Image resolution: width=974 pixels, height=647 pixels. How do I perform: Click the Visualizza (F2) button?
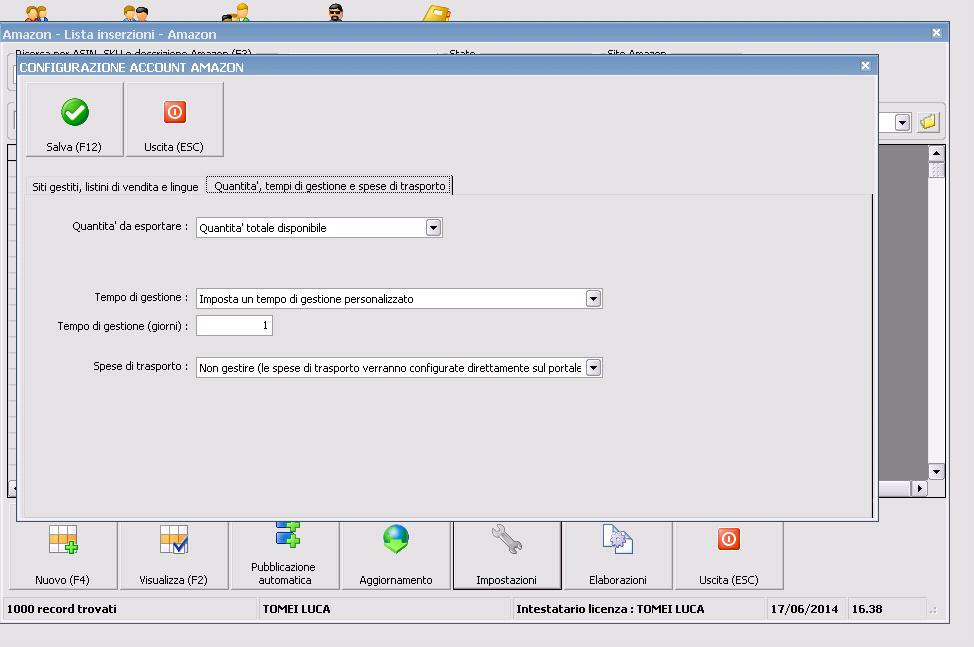173,555
